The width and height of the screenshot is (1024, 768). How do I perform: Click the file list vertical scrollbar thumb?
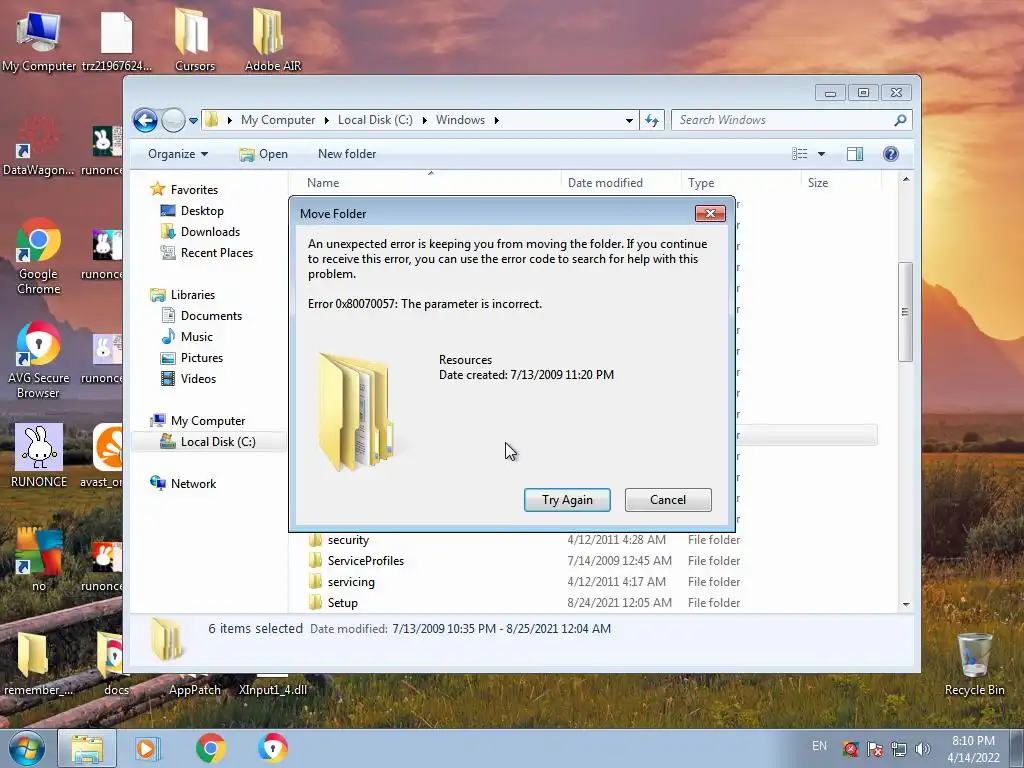coord(905,312)
